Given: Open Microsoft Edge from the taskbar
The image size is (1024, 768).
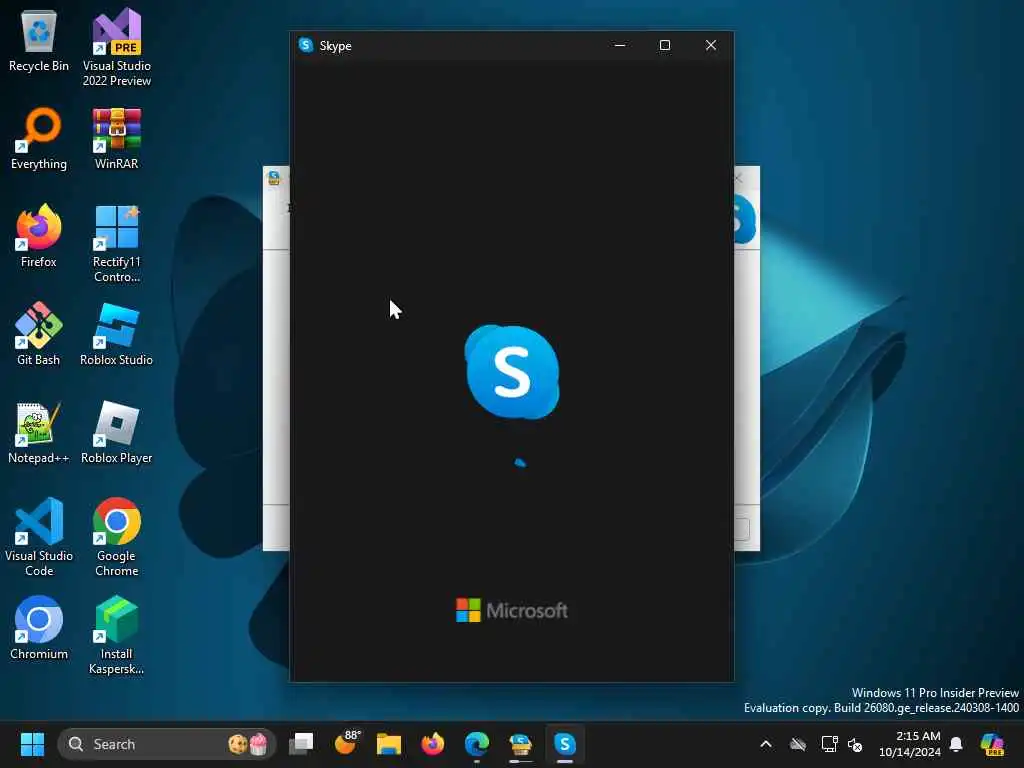Looking at the screenshot, I should coord(477,744).
